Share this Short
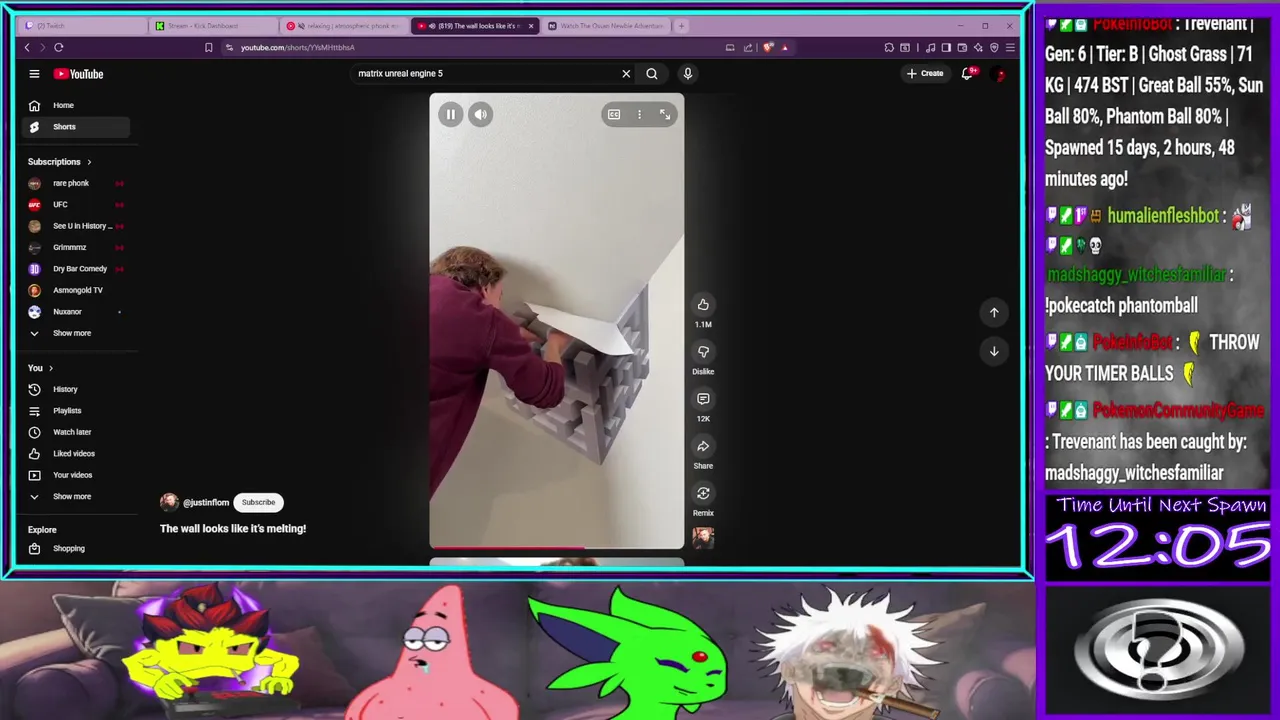Screen dimensions: 1280x720 703,446
